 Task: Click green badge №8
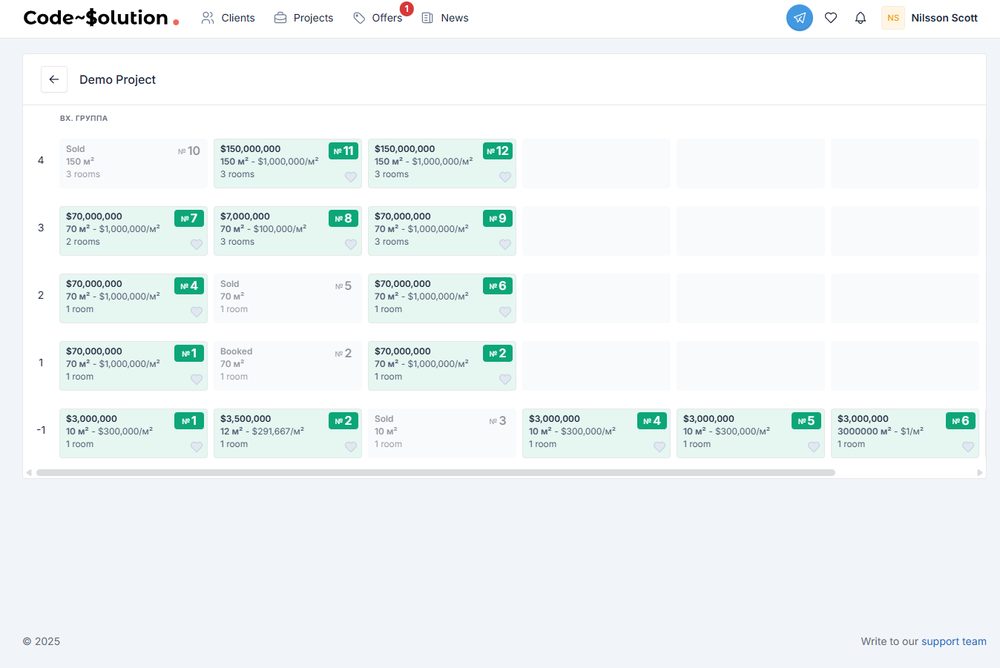[344, 219]
